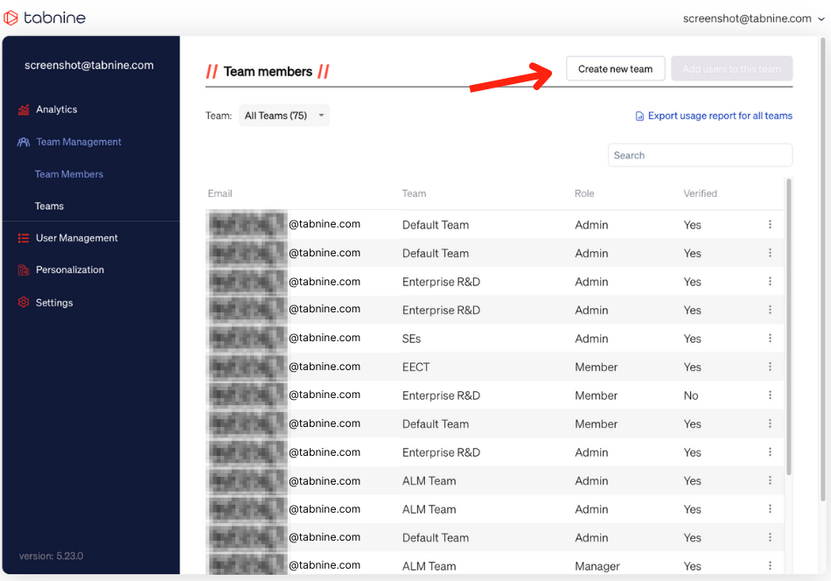Open the All Teams (75) dropdown

click(284, 116)
